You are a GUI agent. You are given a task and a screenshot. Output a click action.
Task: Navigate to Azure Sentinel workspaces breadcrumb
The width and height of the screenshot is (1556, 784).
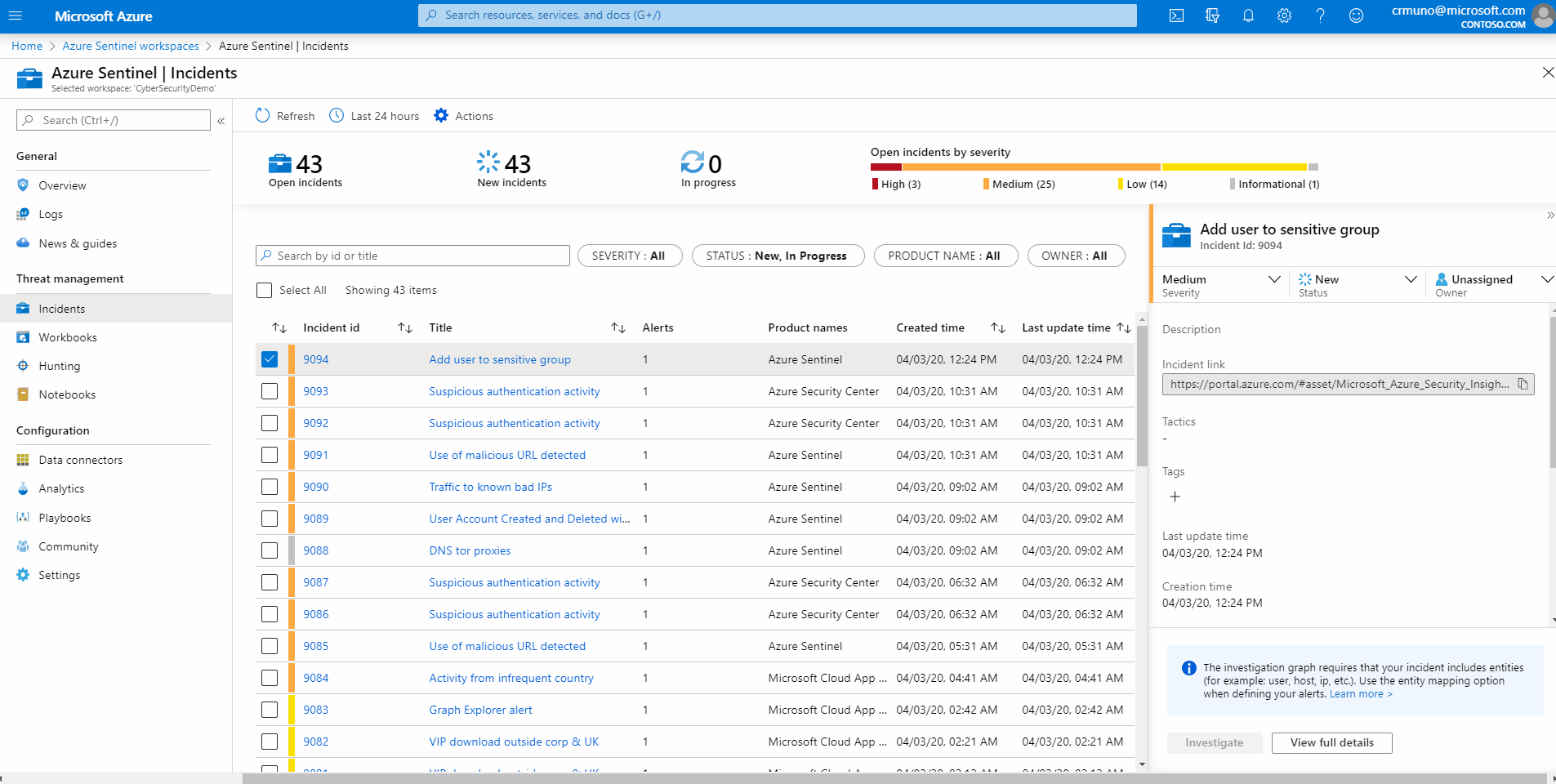coord(130,46)
